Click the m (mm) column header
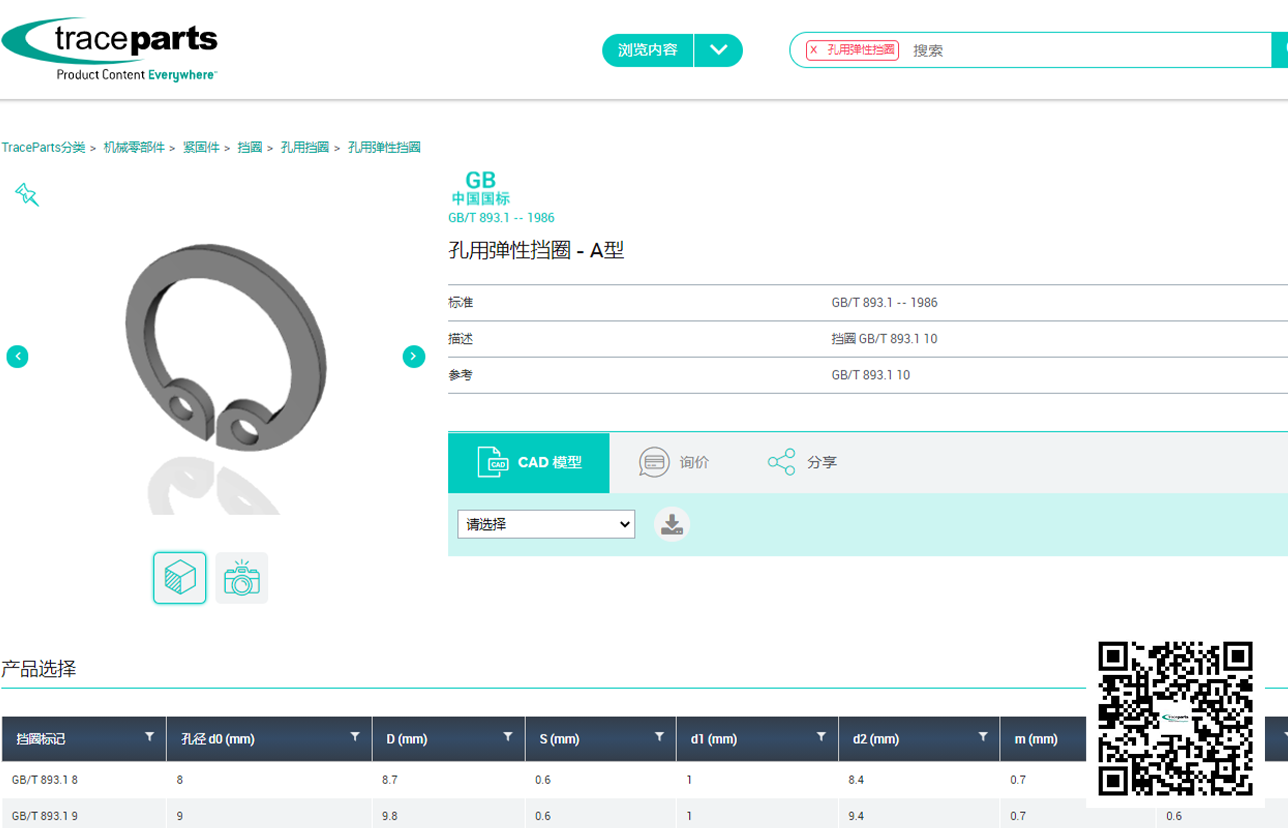Viewport: 1288px width, 828px height. coord(1036,739)
